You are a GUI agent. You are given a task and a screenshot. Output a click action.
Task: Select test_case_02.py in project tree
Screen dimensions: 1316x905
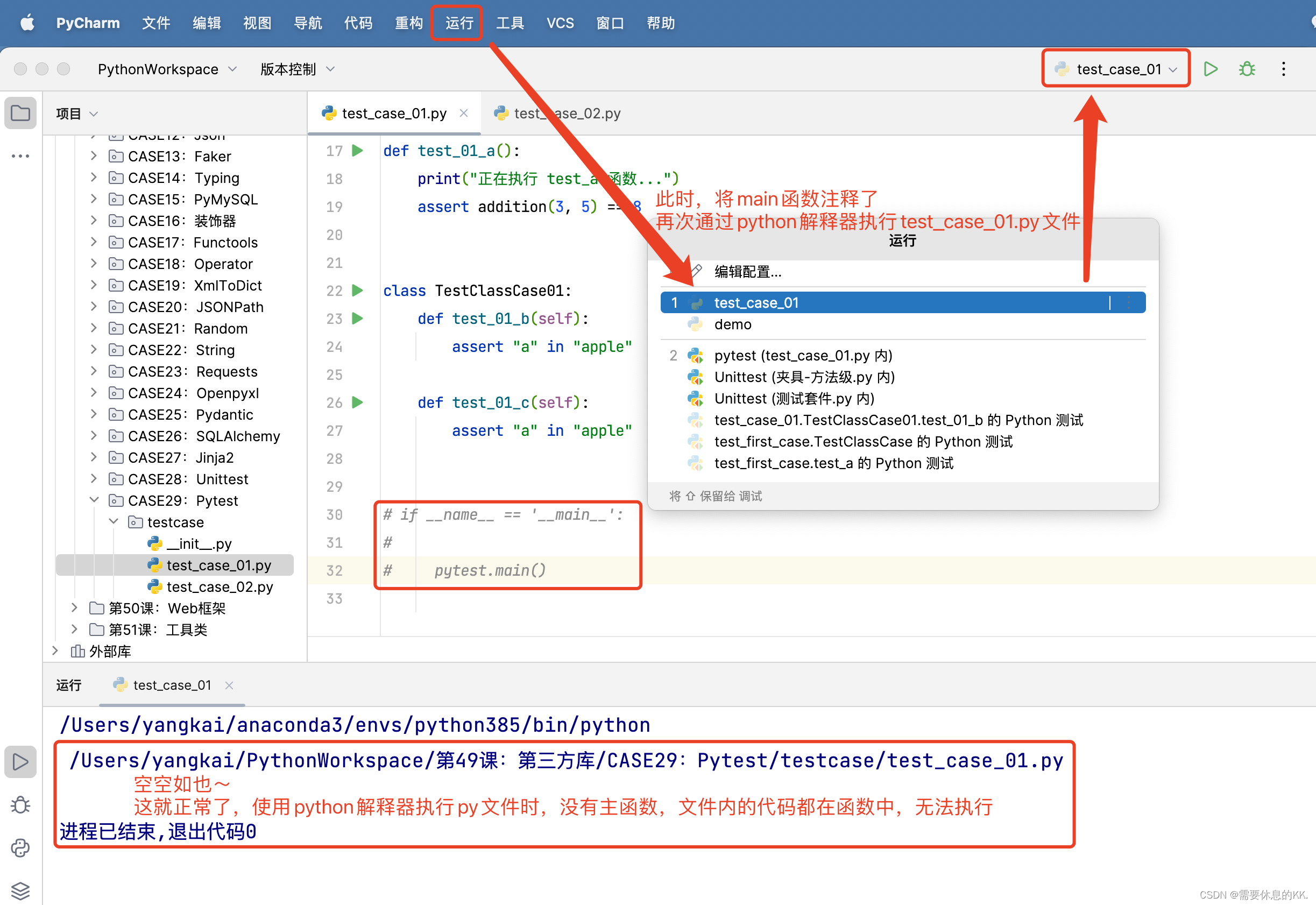pyautogui.click(x=220, y=586)
